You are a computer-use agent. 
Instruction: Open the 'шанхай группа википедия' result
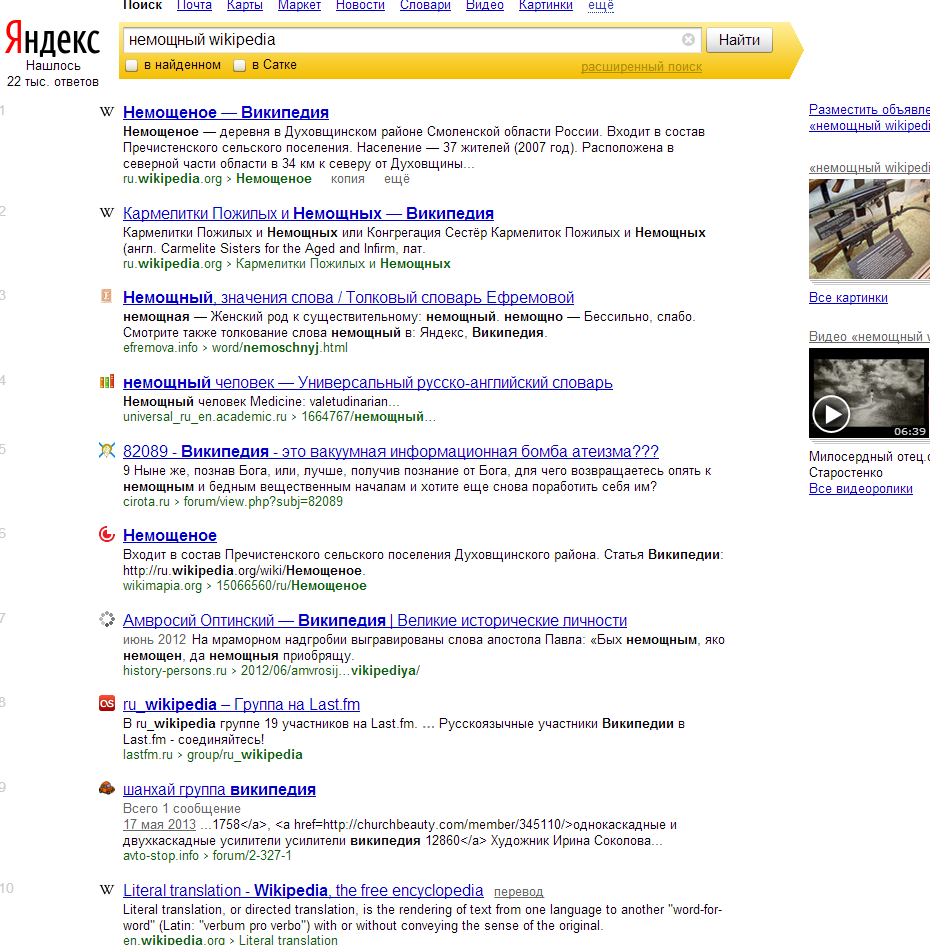click(219, 789)
